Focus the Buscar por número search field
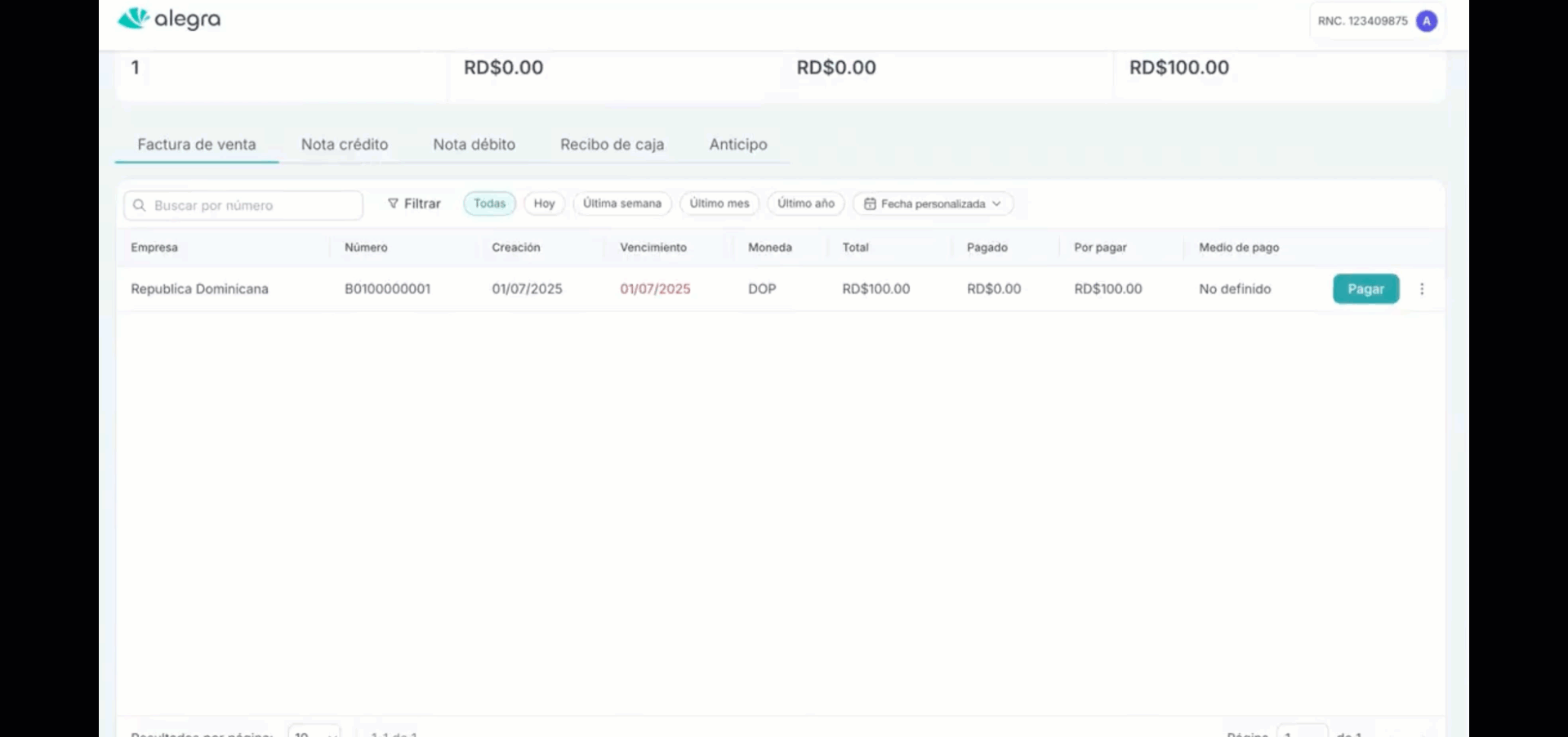 coord(243,205)
